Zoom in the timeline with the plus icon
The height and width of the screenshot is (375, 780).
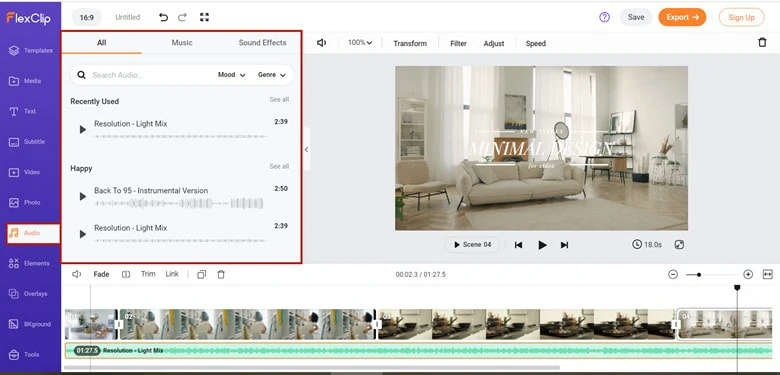(x=748, y=275)
